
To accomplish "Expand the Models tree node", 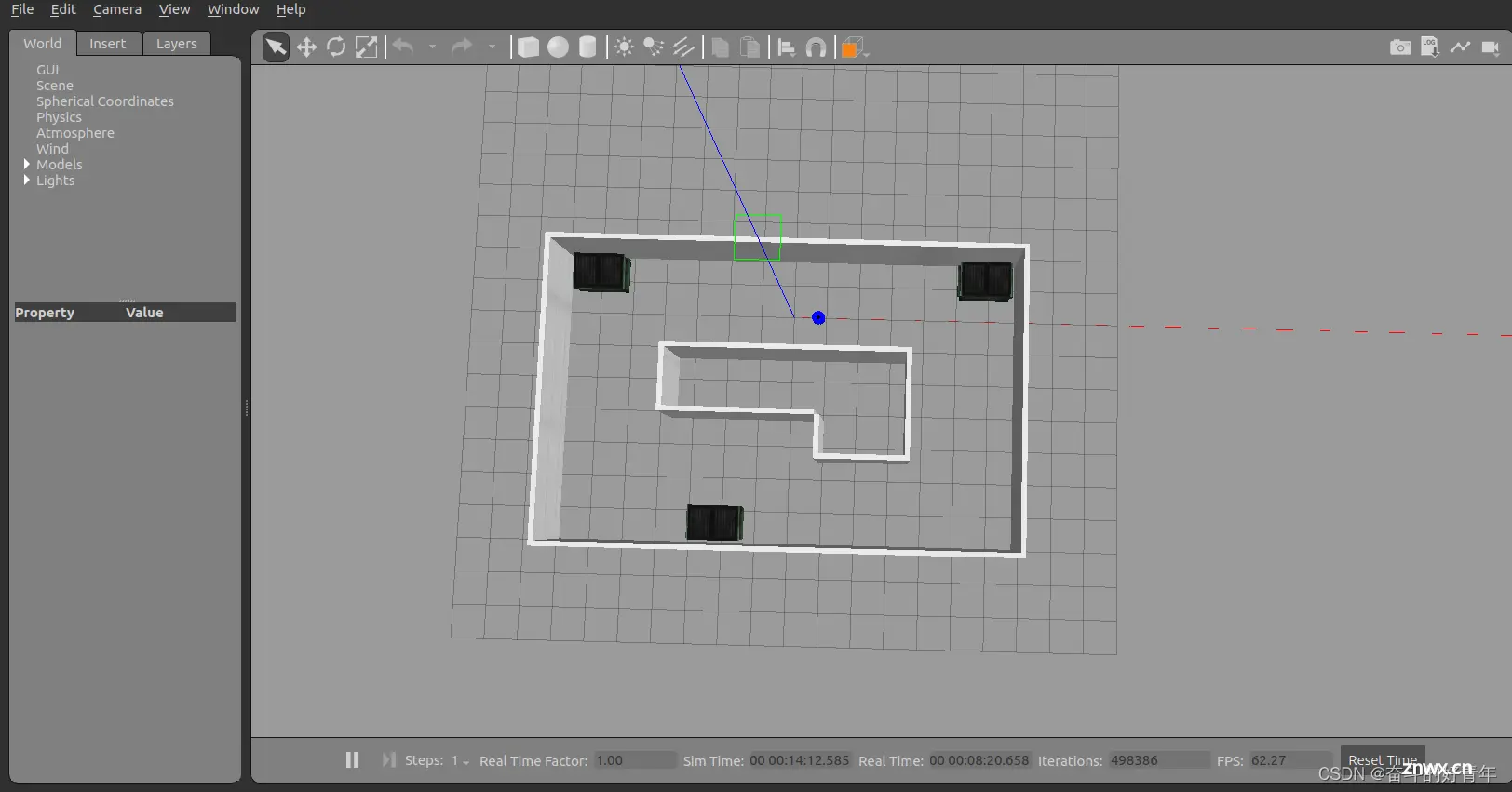I will 26,164.
